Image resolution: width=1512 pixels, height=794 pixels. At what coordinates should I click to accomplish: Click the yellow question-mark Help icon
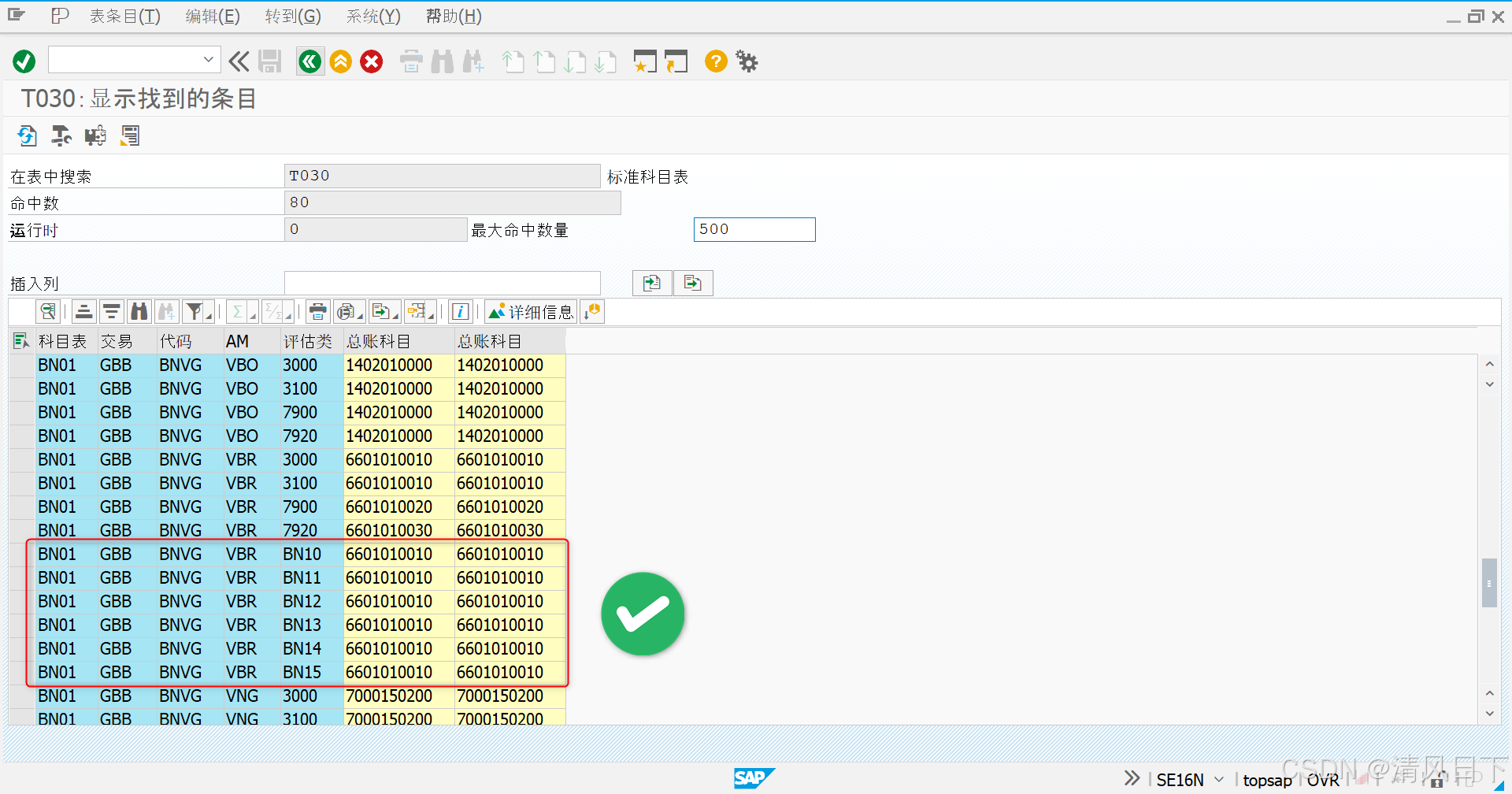coord(715,61)
